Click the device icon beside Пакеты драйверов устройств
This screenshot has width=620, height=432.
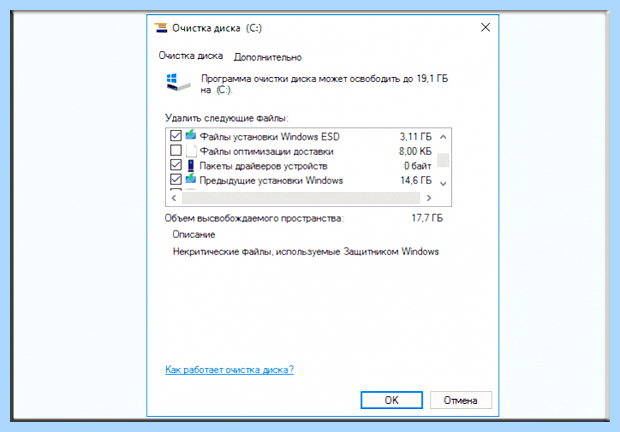coord(191,166)
